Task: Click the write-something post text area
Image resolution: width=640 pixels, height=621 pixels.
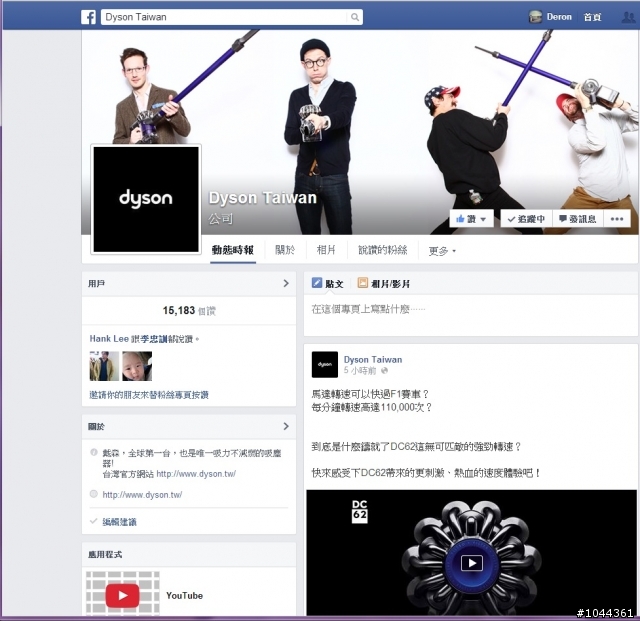Action: click(x=471, y=316)
